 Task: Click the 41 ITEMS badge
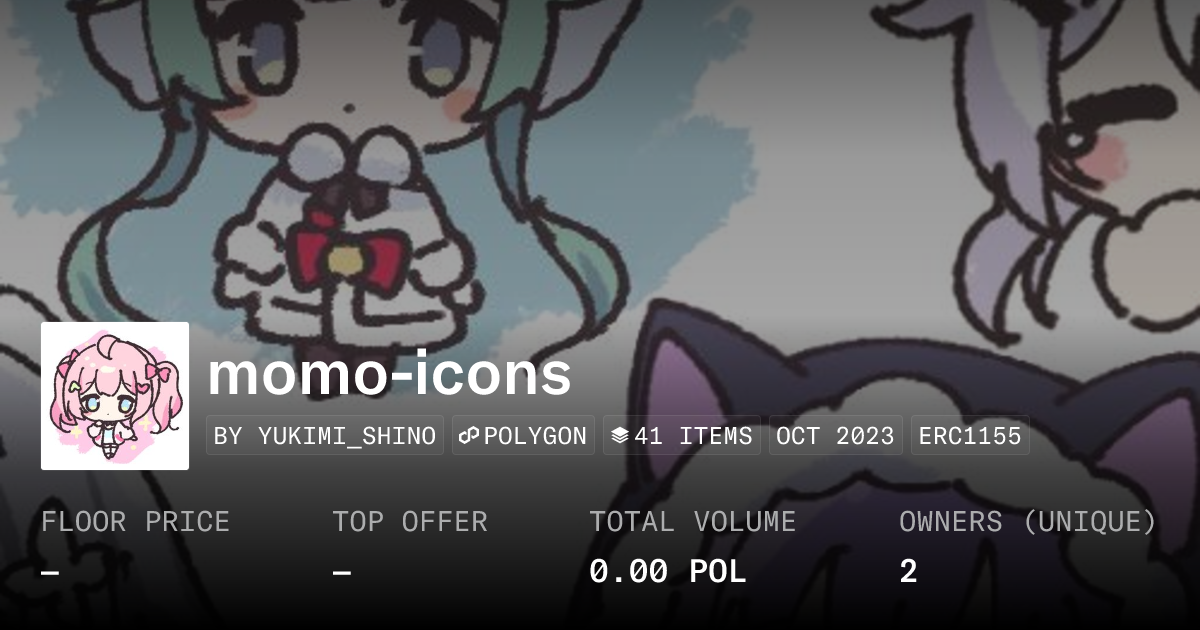point(682,436)
